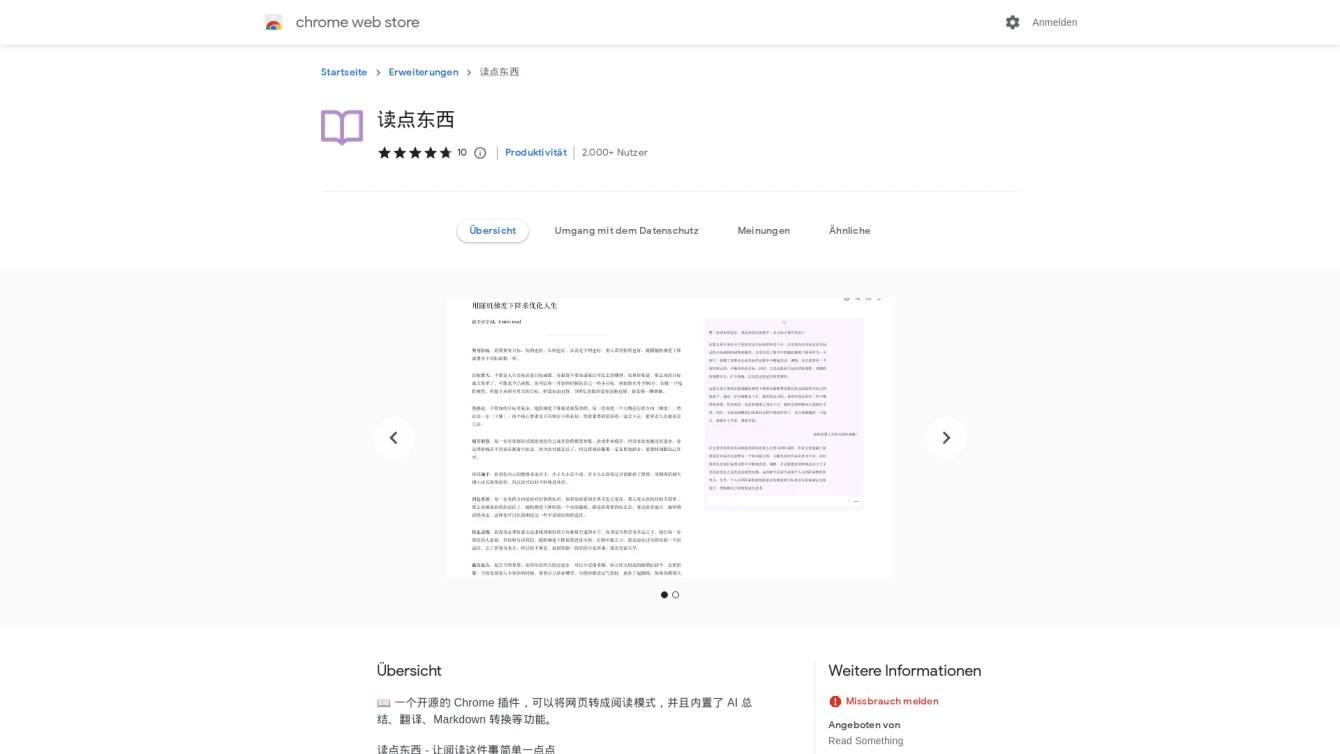Image resolution: width=1340 pixels, height=754 pixels.
Task: Click the five-star rating display
Action: click(x=415, y=153)
